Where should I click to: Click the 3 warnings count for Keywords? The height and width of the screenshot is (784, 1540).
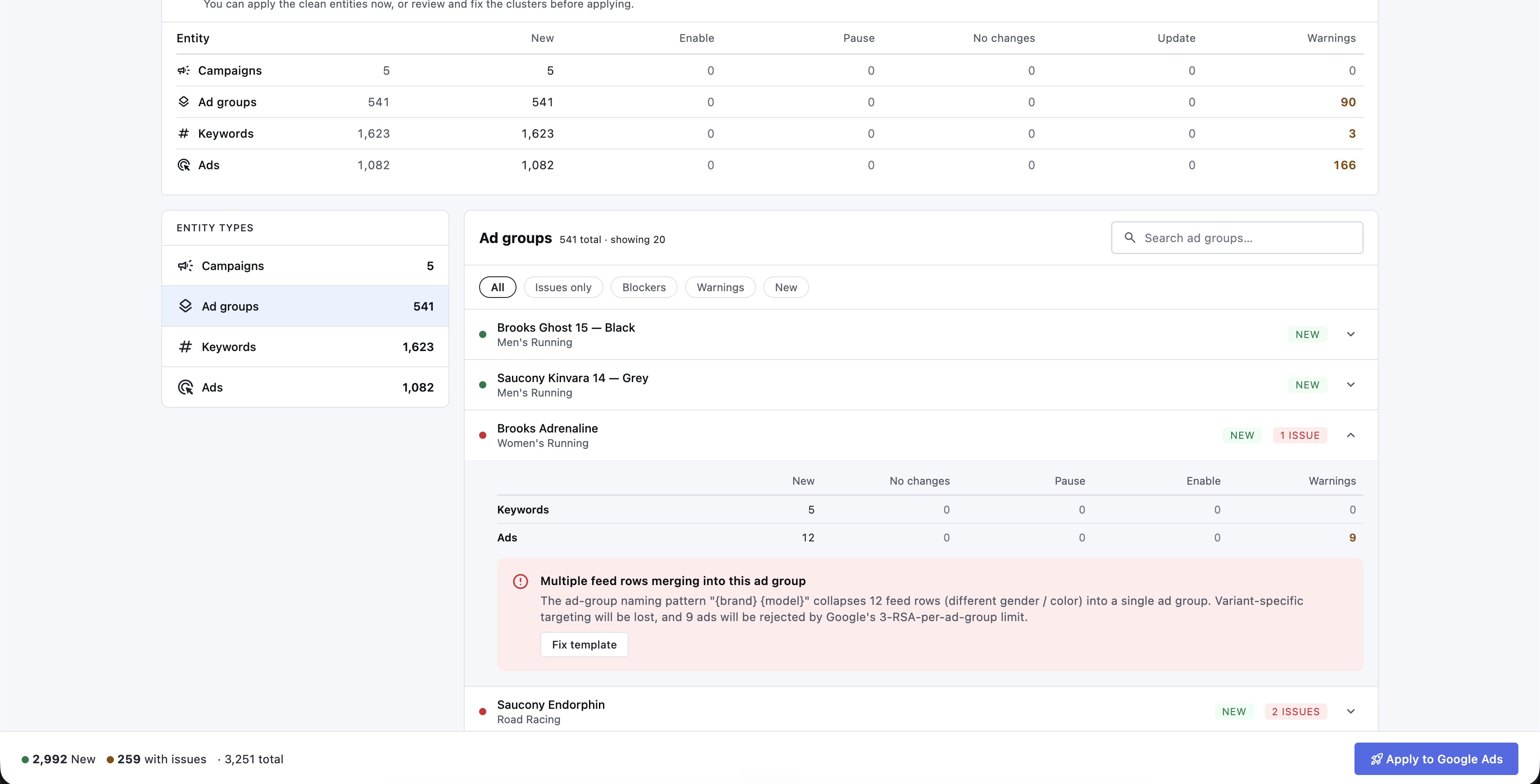(1352, 134)
